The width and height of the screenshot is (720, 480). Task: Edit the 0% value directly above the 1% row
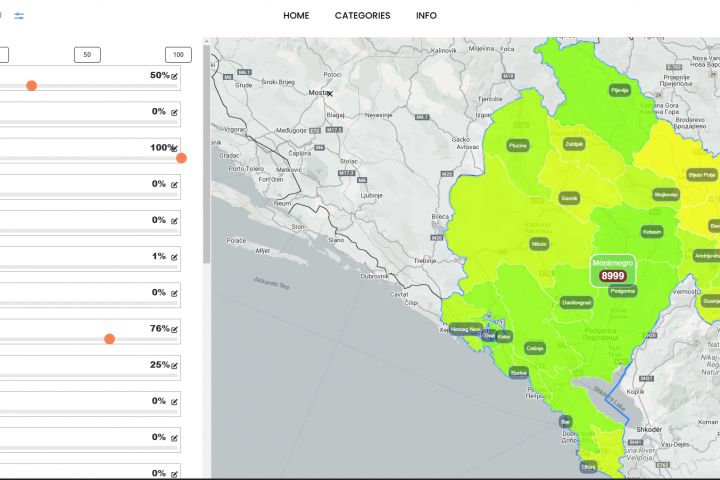174,221
